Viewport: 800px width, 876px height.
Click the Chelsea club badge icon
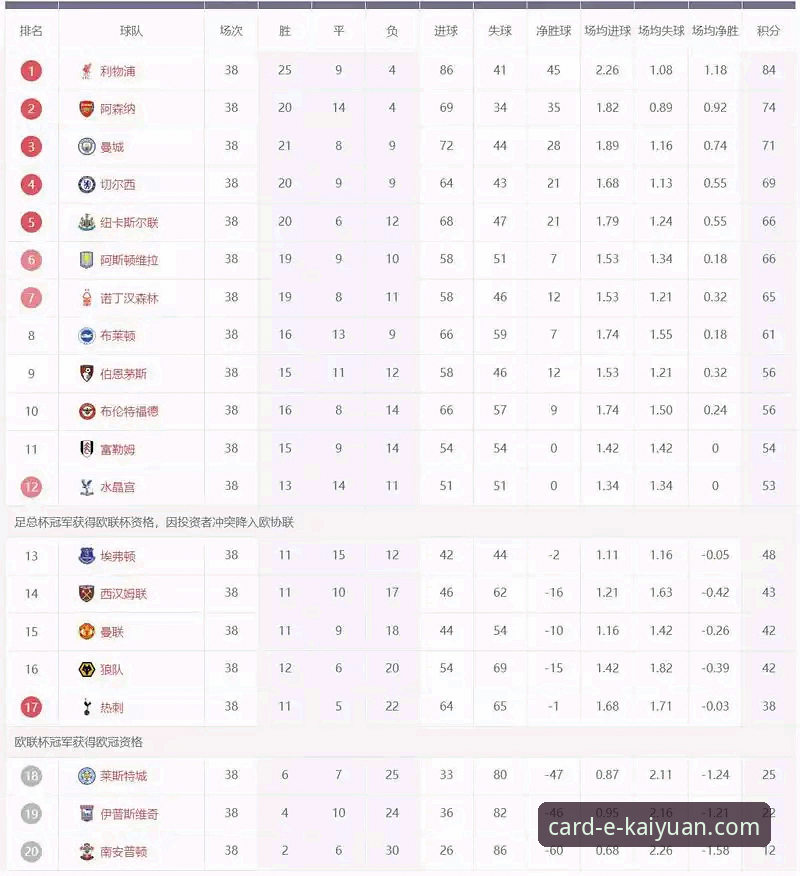coord(87,184)
